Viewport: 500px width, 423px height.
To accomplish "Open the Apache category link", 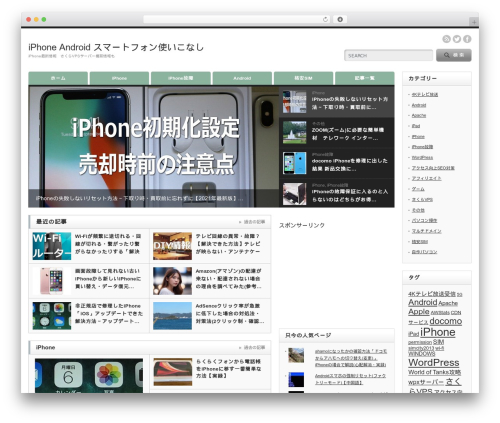I will [x=419, y=115].
